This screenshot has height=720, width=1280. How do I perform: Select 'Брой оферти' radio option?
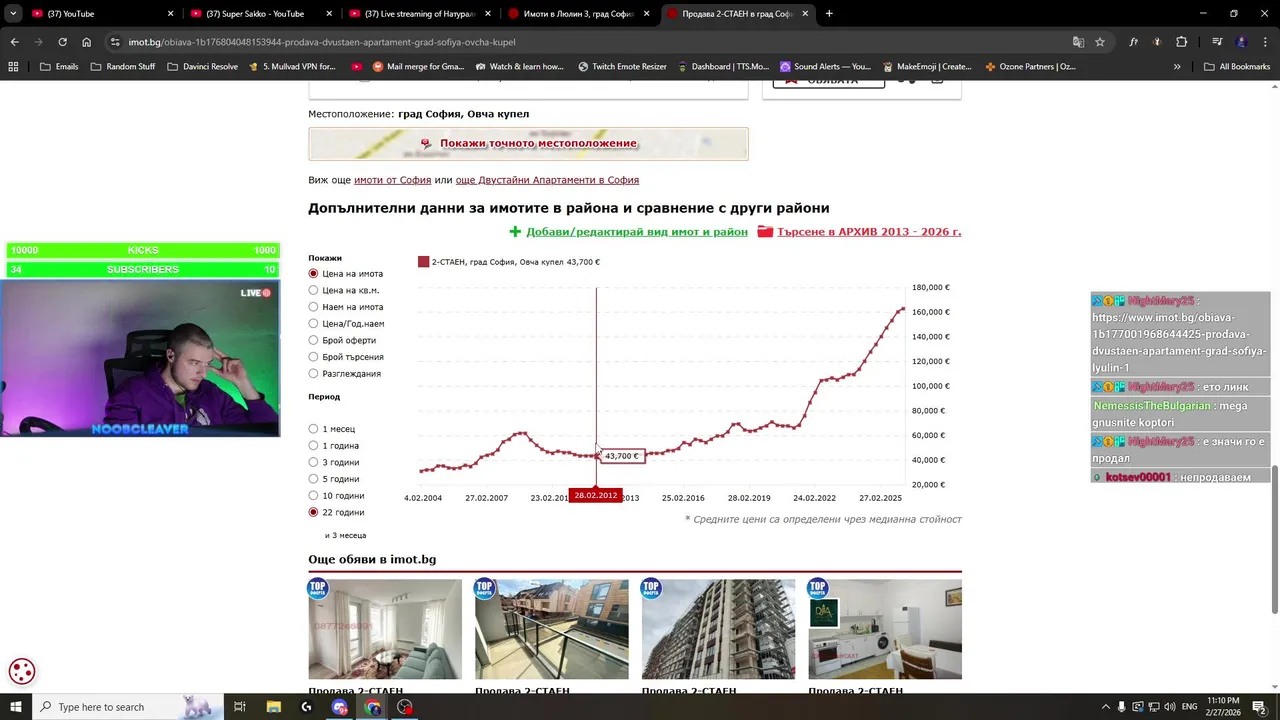[x=313, y=340]
